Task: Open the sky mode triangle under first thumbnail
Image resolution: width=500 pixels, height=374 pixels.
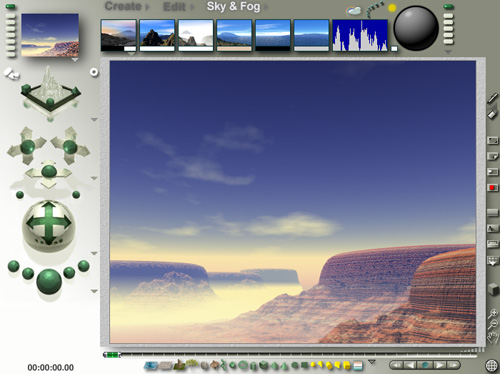Action: [x=132, y=54]
